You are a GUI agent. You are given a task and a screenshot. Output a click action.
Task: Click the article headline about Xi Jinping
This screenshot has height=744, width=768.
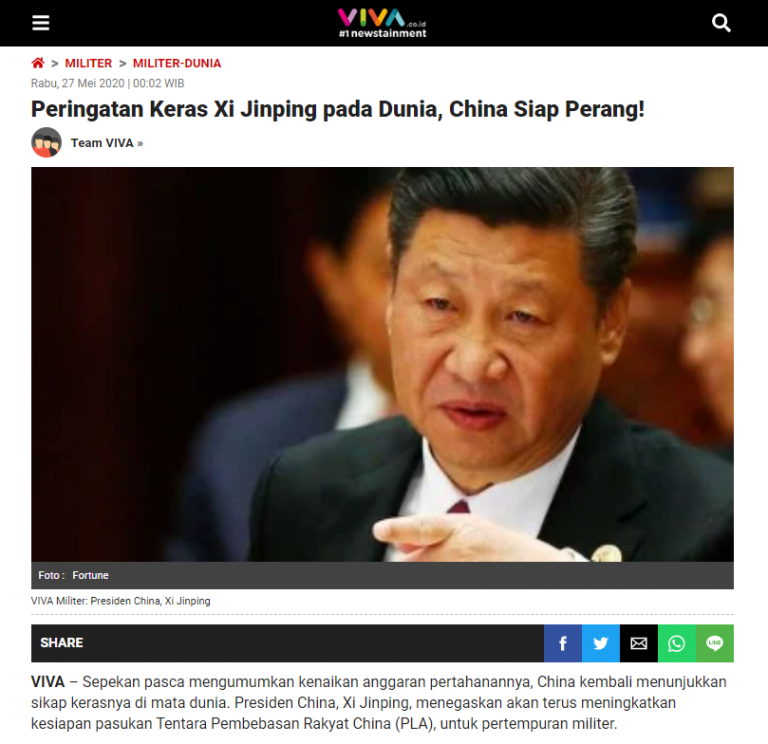(x=337, y=109)
